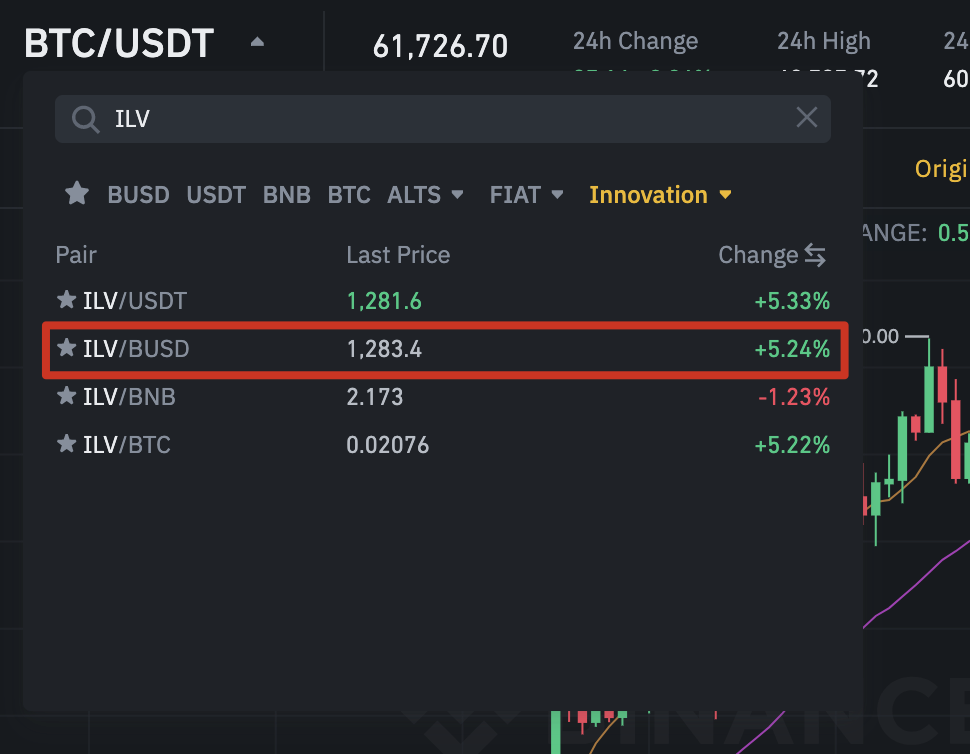The width and height of the screenshot is (970, 754).
Task: Click the Pair column header
Action: pyautogui.click(x=76, y=255)
